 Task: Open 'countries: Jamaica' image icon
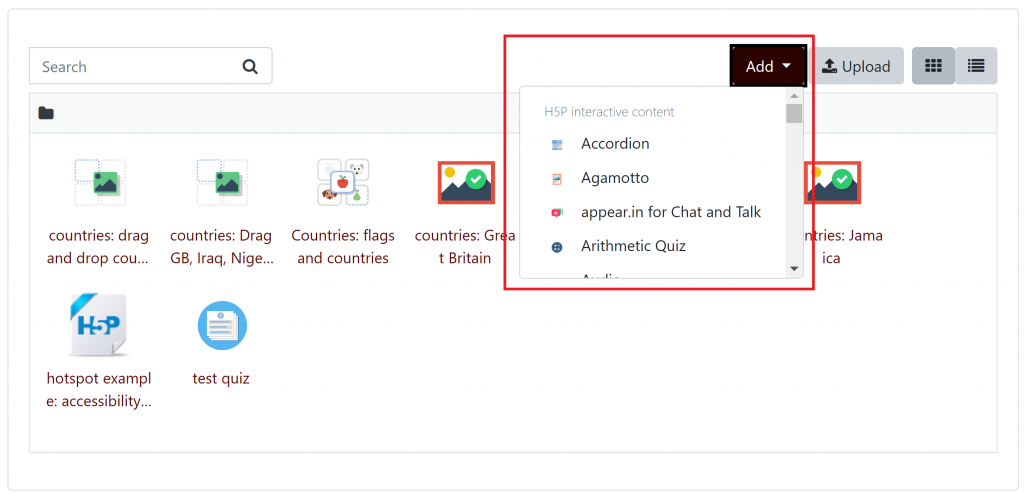pos(833,182)
